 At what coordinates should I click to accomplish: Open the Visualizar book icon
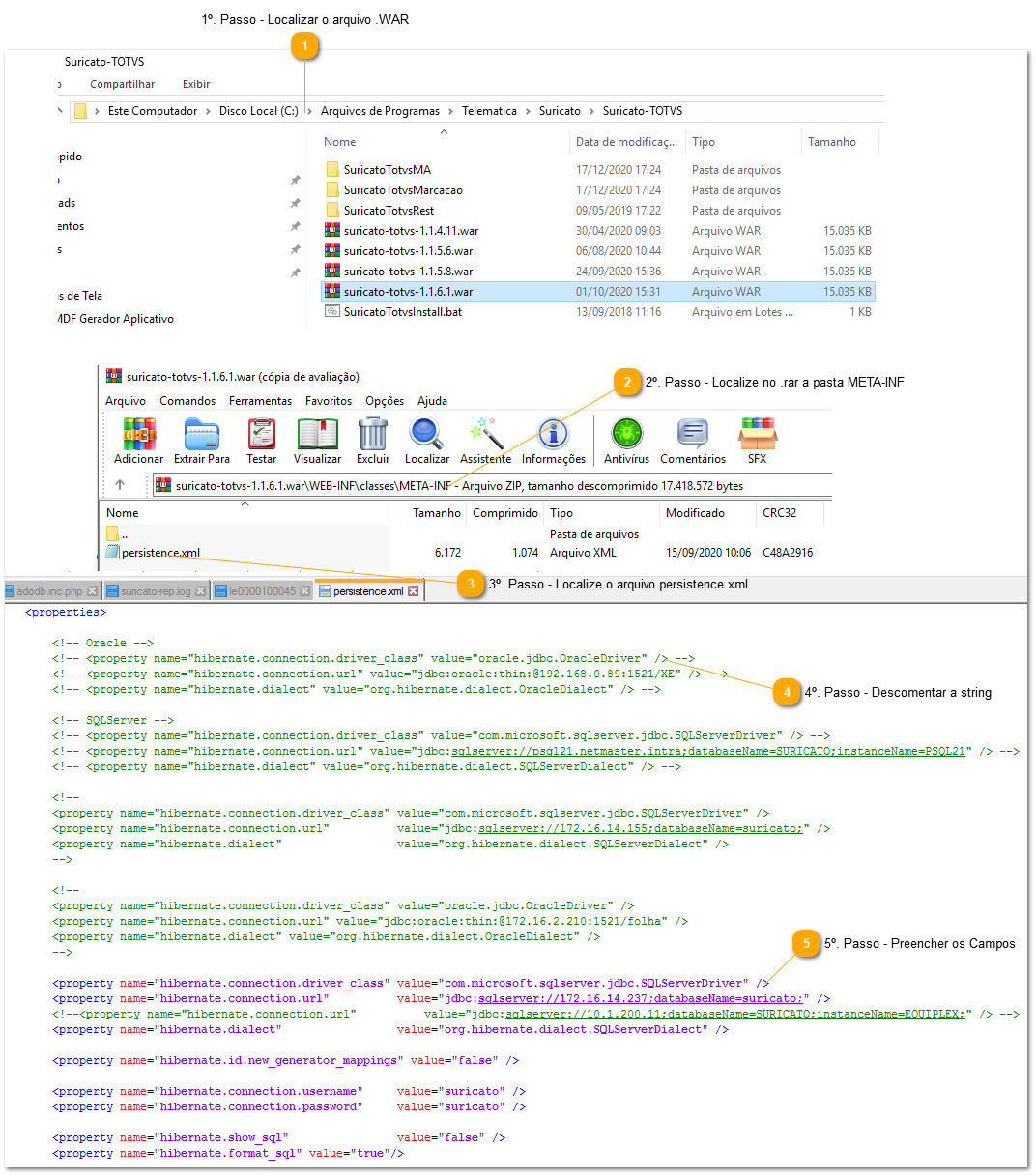[x=317, y=435]
